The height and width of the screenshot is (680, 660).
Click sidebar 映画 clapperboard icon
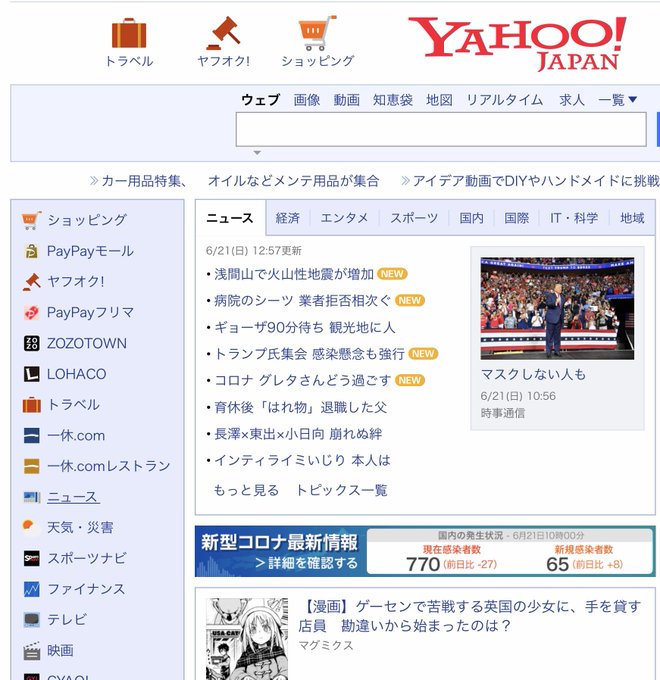(32, 651)
